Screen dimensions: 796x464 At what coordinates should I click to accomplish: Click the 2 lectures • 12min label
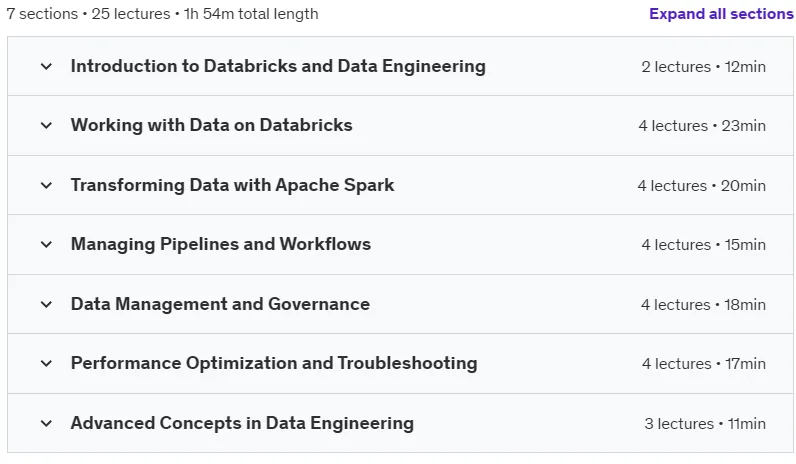(704, 67)
